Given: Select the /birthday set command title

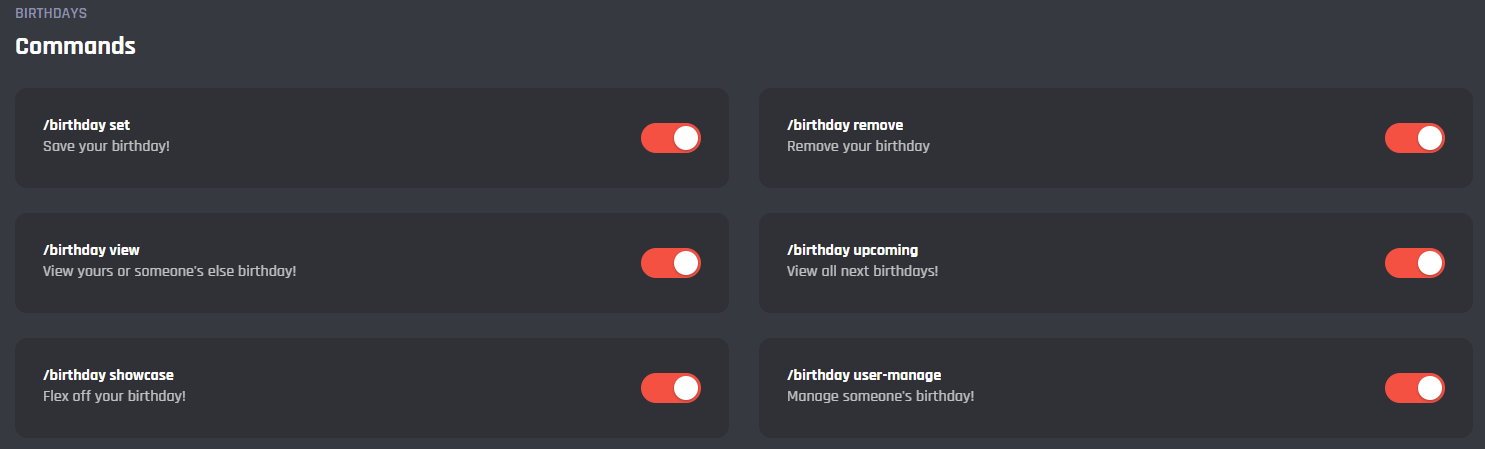Looking at the screenshot, I should tap(86, 125).
